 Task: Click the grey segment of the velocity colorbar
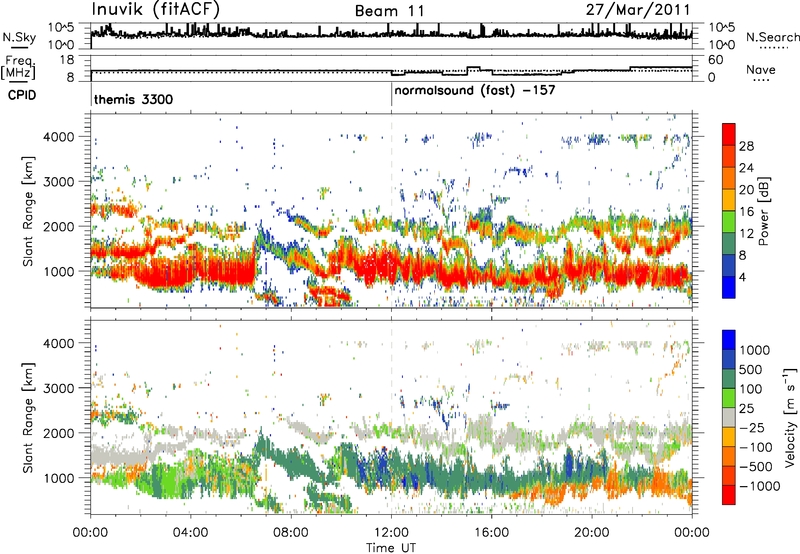pyautogui.click(x=729, y=418)
